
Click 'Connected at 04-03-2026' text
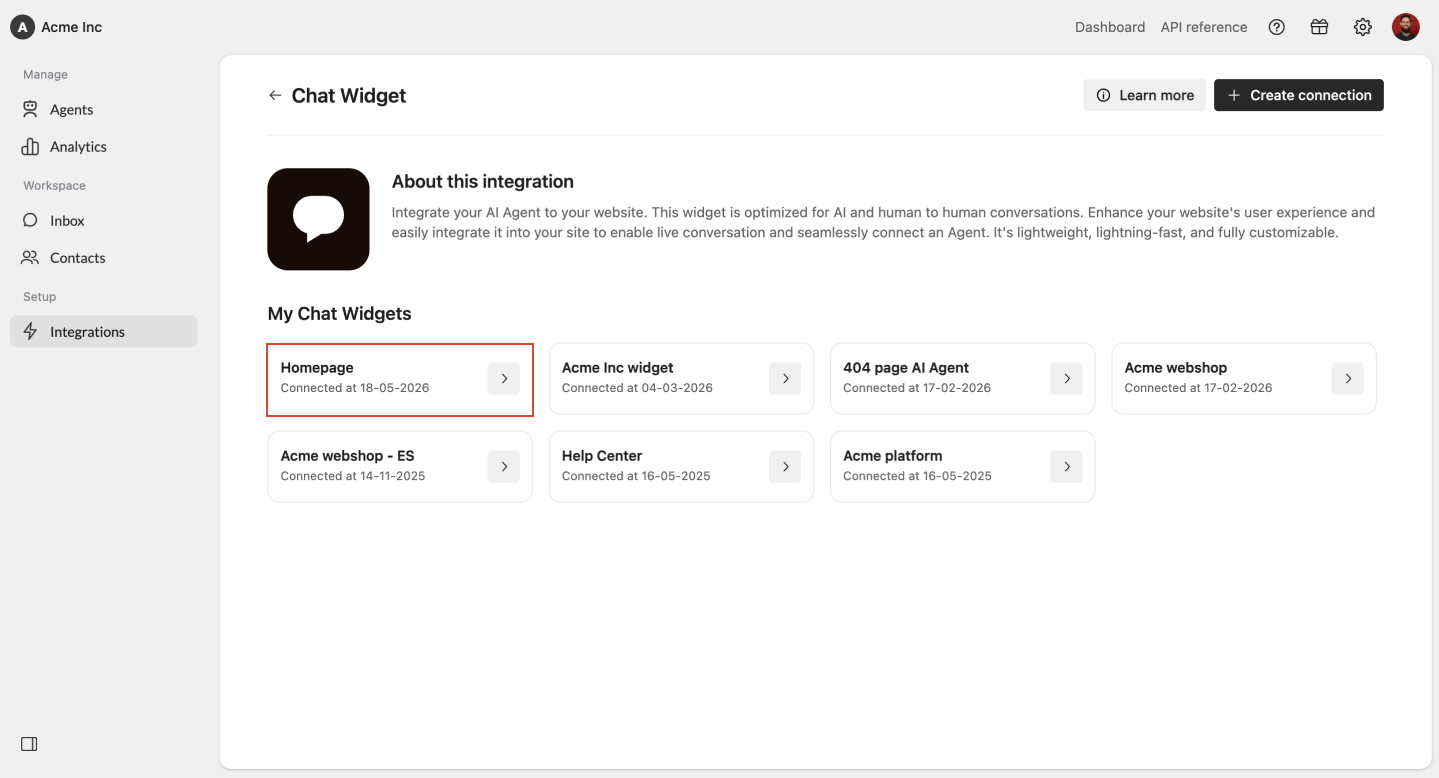click(x=637, y=388)
